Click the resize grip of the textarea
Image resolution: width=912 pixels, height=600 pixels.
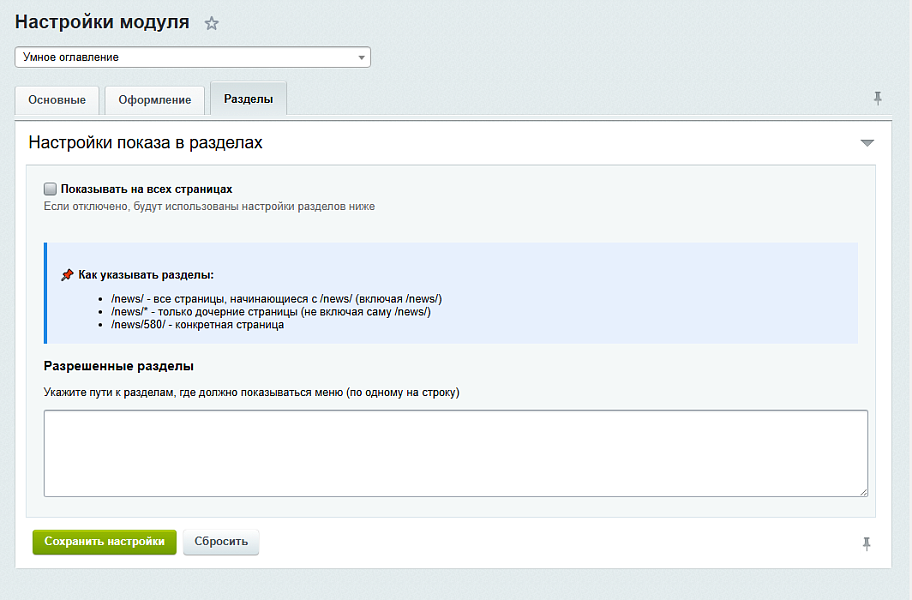862,491
